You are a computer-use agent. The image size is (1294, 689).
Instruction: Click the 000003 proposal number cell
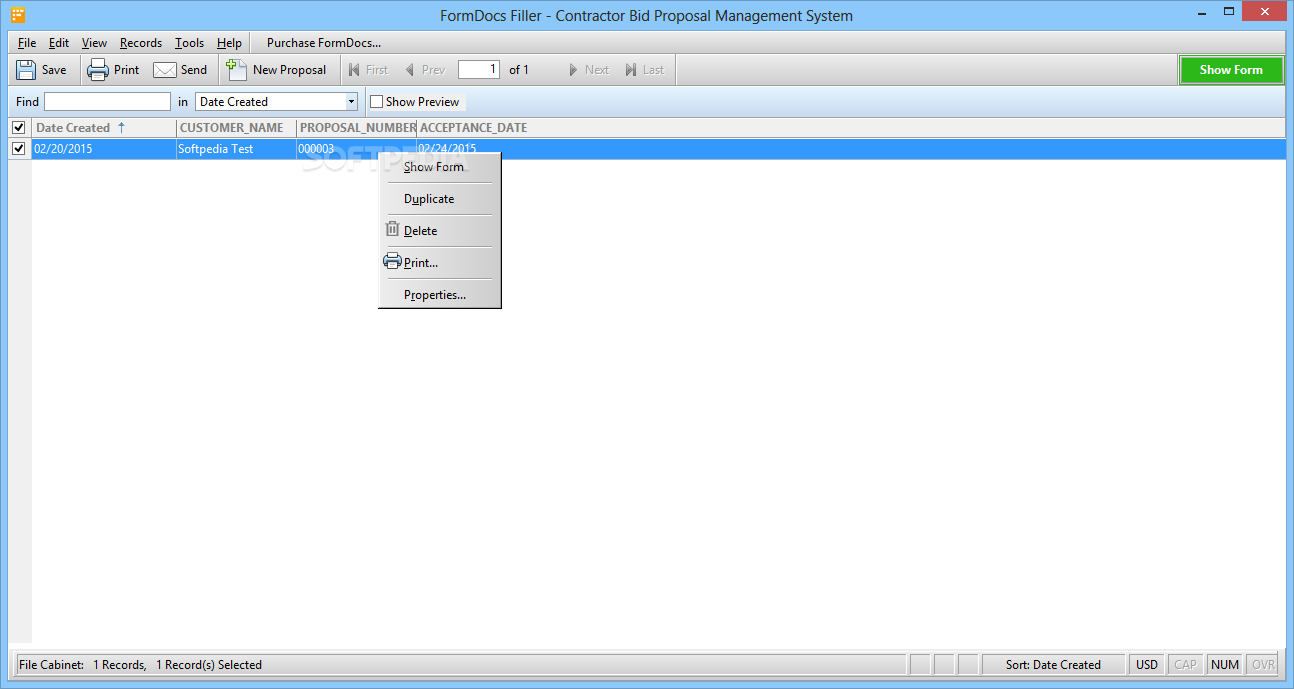tap(357, 149)
